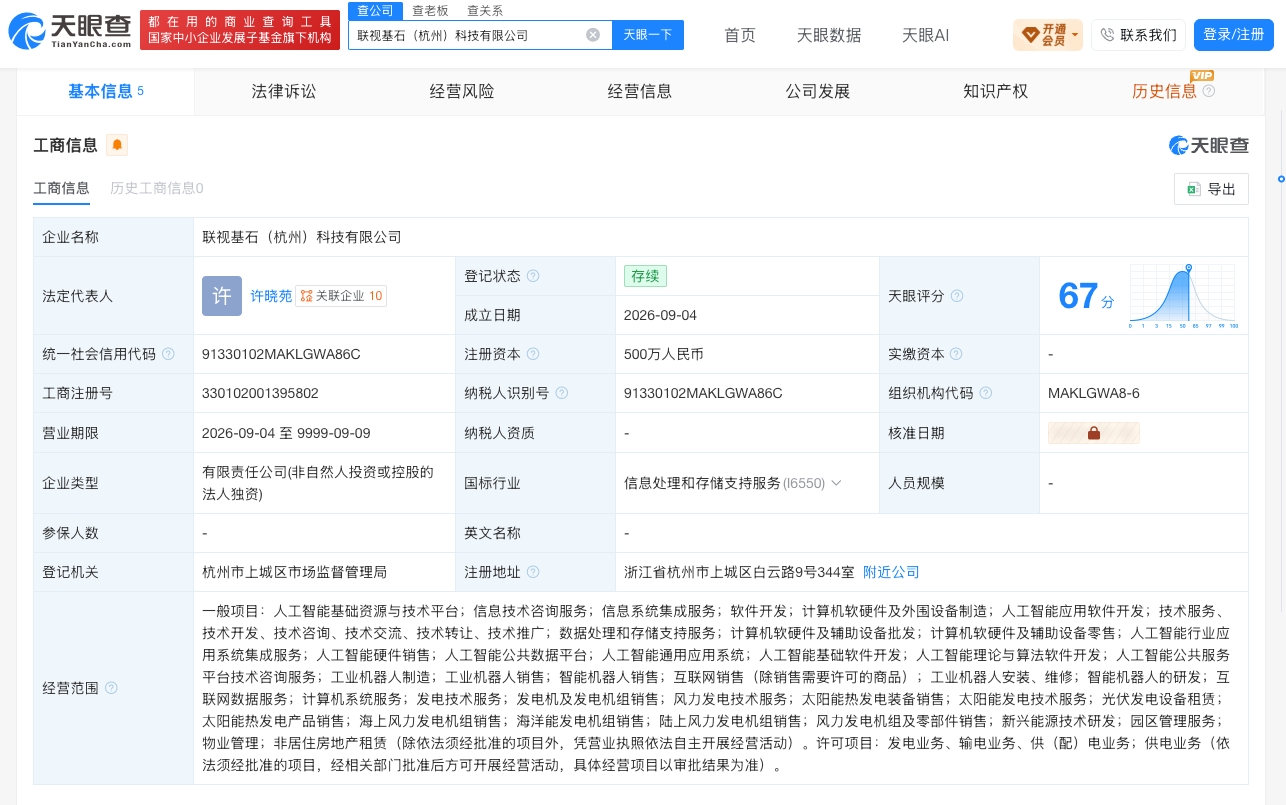This screenshot has height=805, width=1286.
Task: Switch to the 查老板 search tab
Action: 430,10
